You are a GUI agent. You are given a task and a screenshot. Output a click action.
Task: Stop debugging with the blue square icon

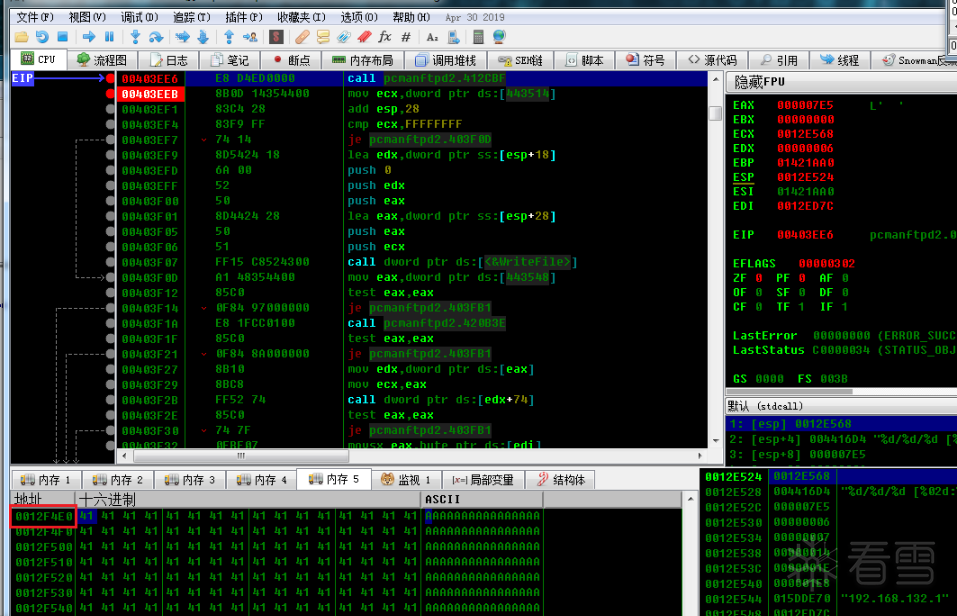(x=62, y=37)
